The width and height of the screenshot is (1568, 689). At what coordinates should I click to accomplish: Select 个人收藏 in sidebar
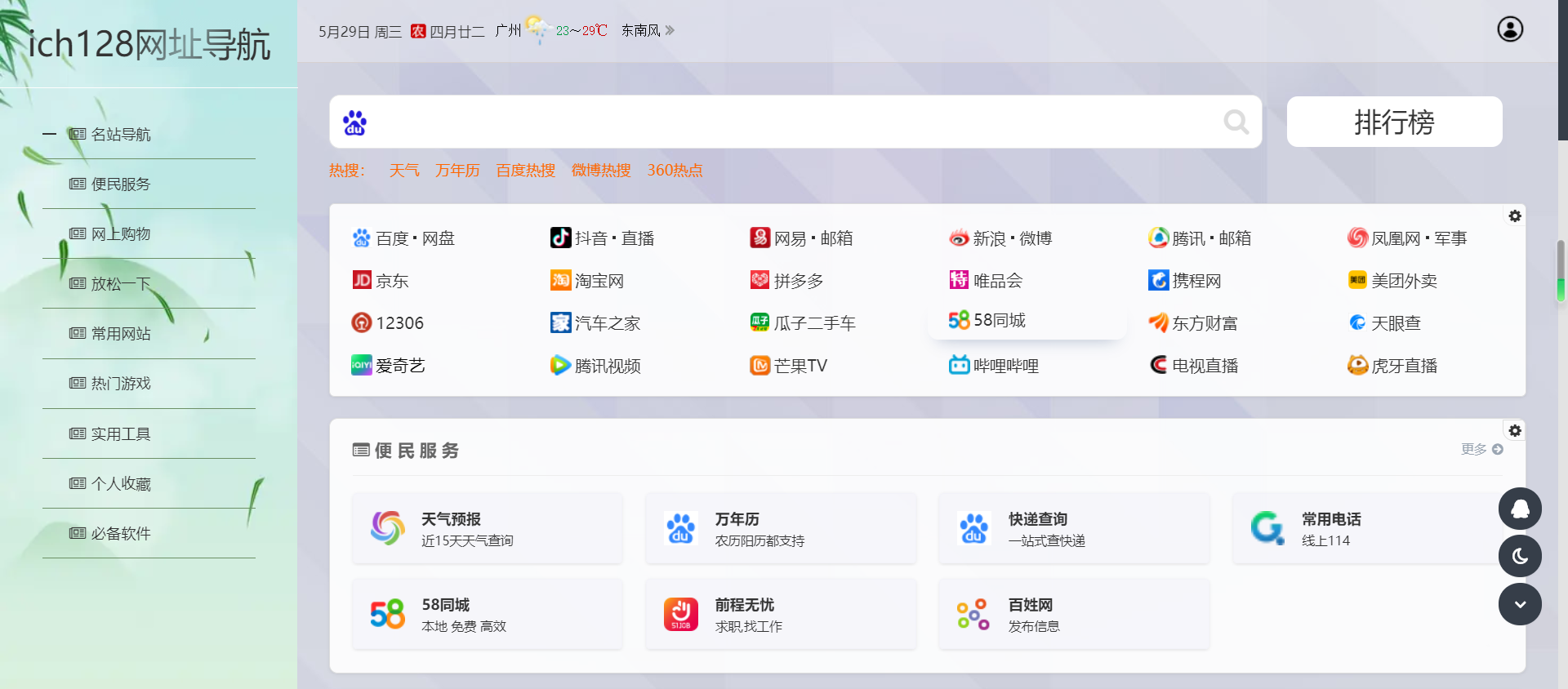coord(110,483)
